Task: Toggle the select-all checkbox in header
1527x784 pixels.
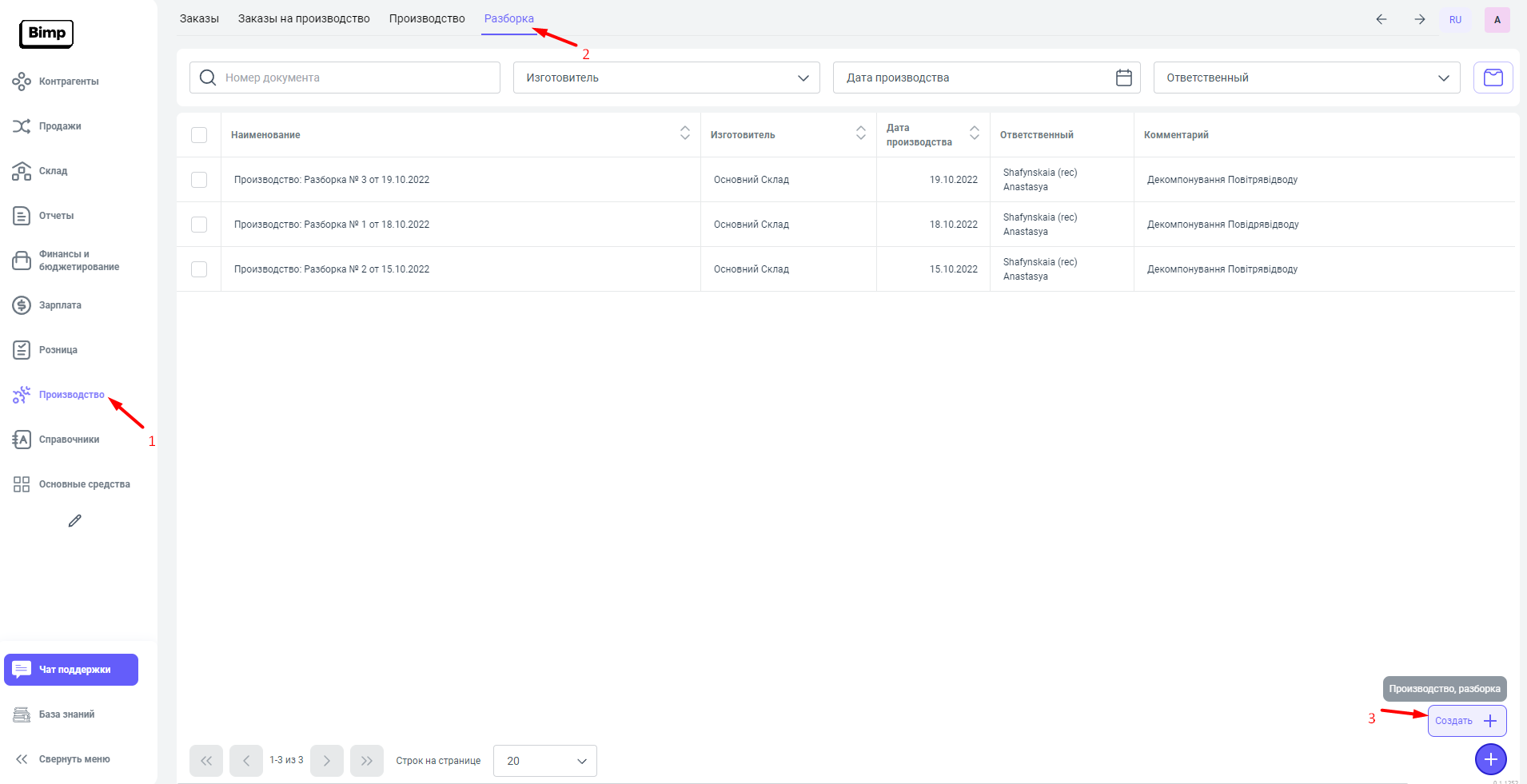Action: (199, 135)
